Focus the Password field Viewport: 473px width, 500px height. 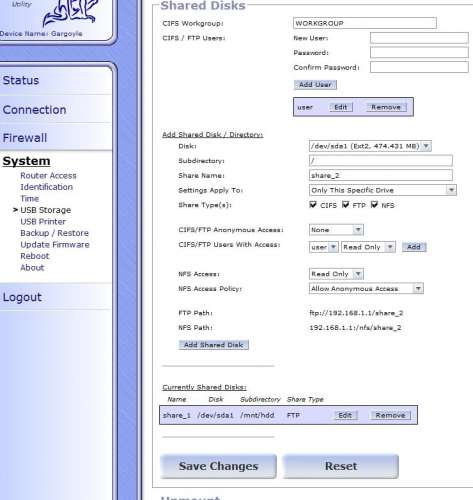(x=419, y=52)
